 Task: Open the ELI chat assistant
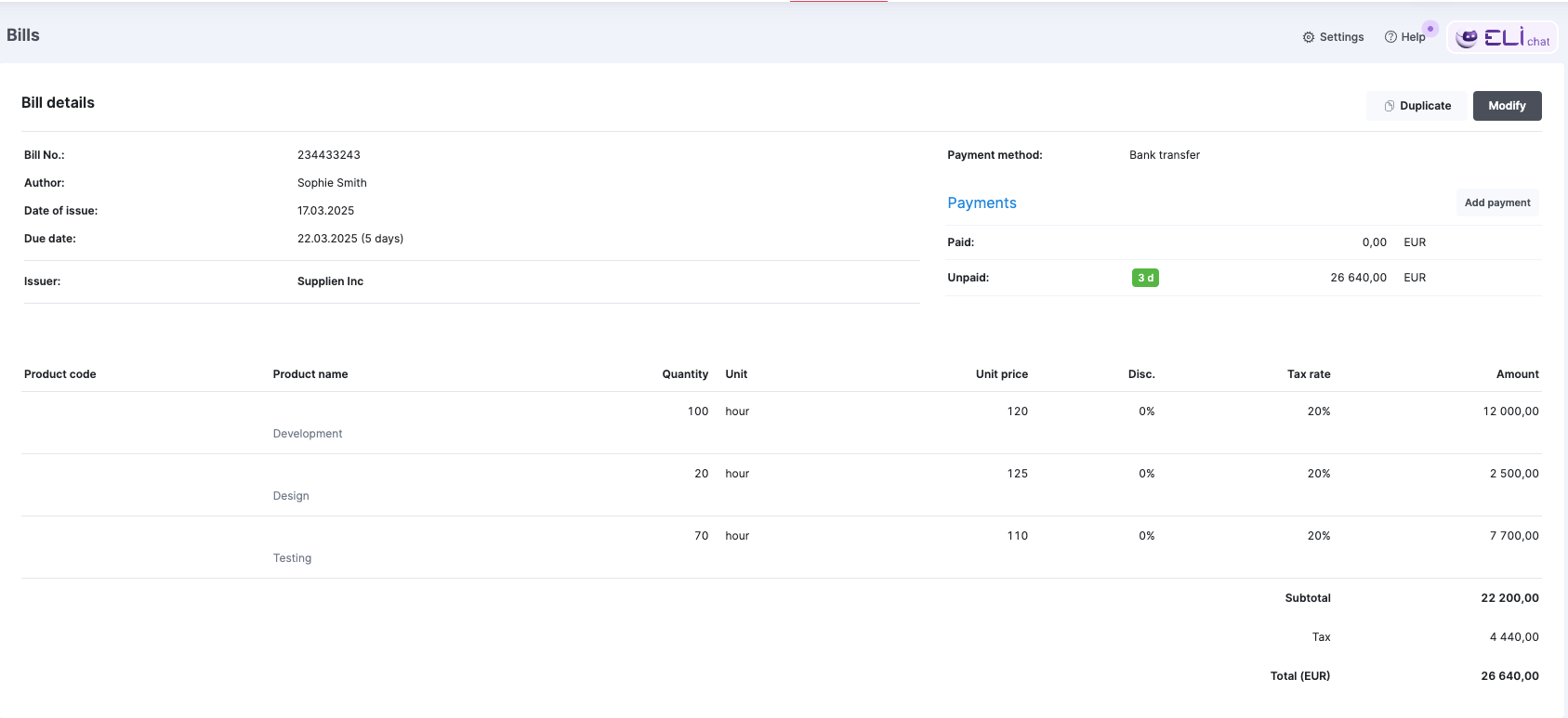point(1502,37)
